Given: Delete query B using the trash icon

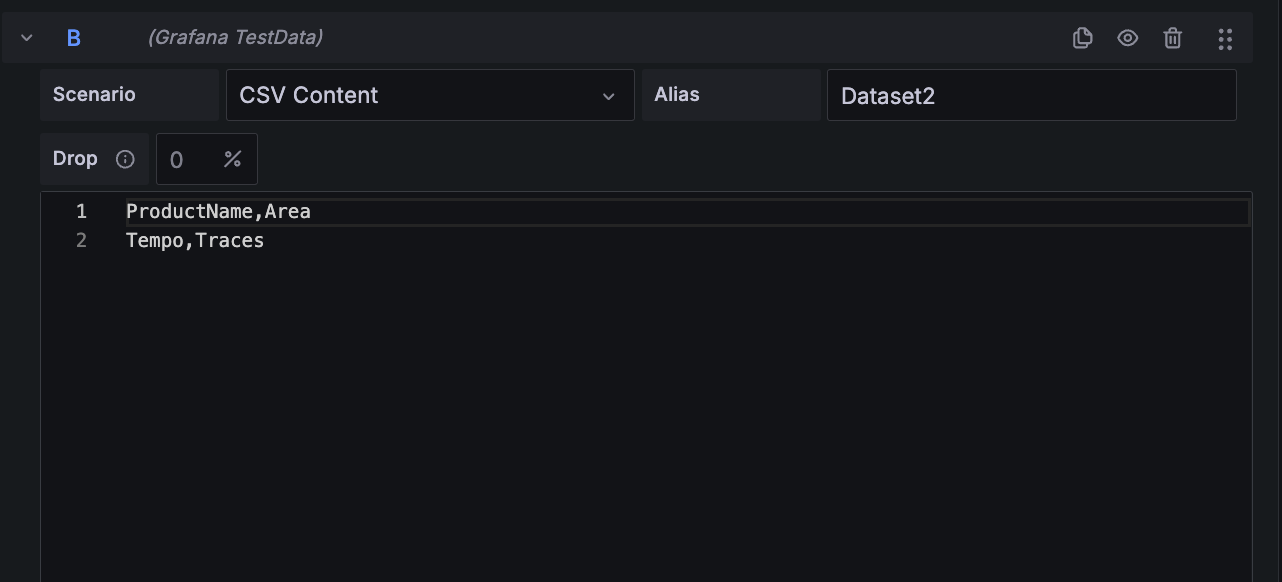Looking at the screenshot, I should click(1173, 38).
